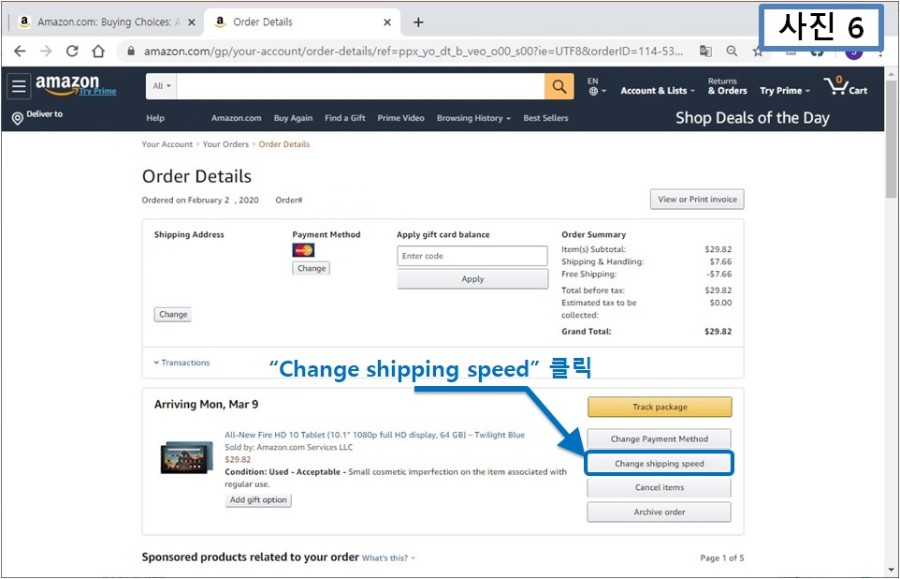
Task: Open the browser home icon
Action: 98,51
